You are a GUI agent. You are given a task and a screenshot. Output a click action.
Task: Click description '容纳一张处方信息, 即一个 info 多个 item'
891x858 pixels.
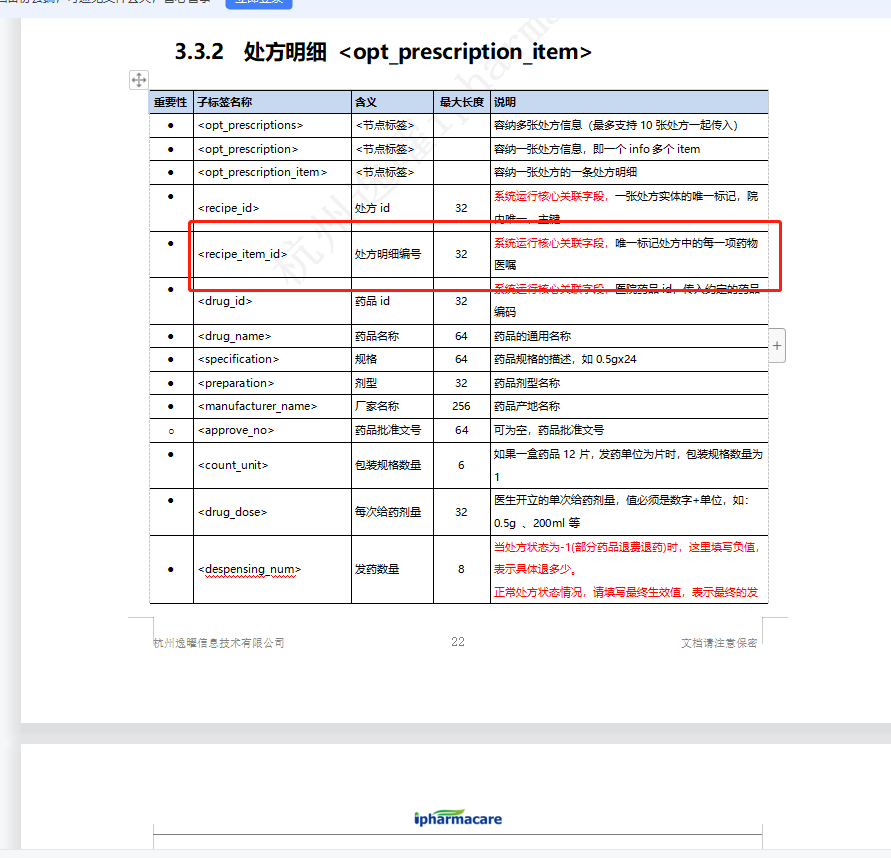597,149
